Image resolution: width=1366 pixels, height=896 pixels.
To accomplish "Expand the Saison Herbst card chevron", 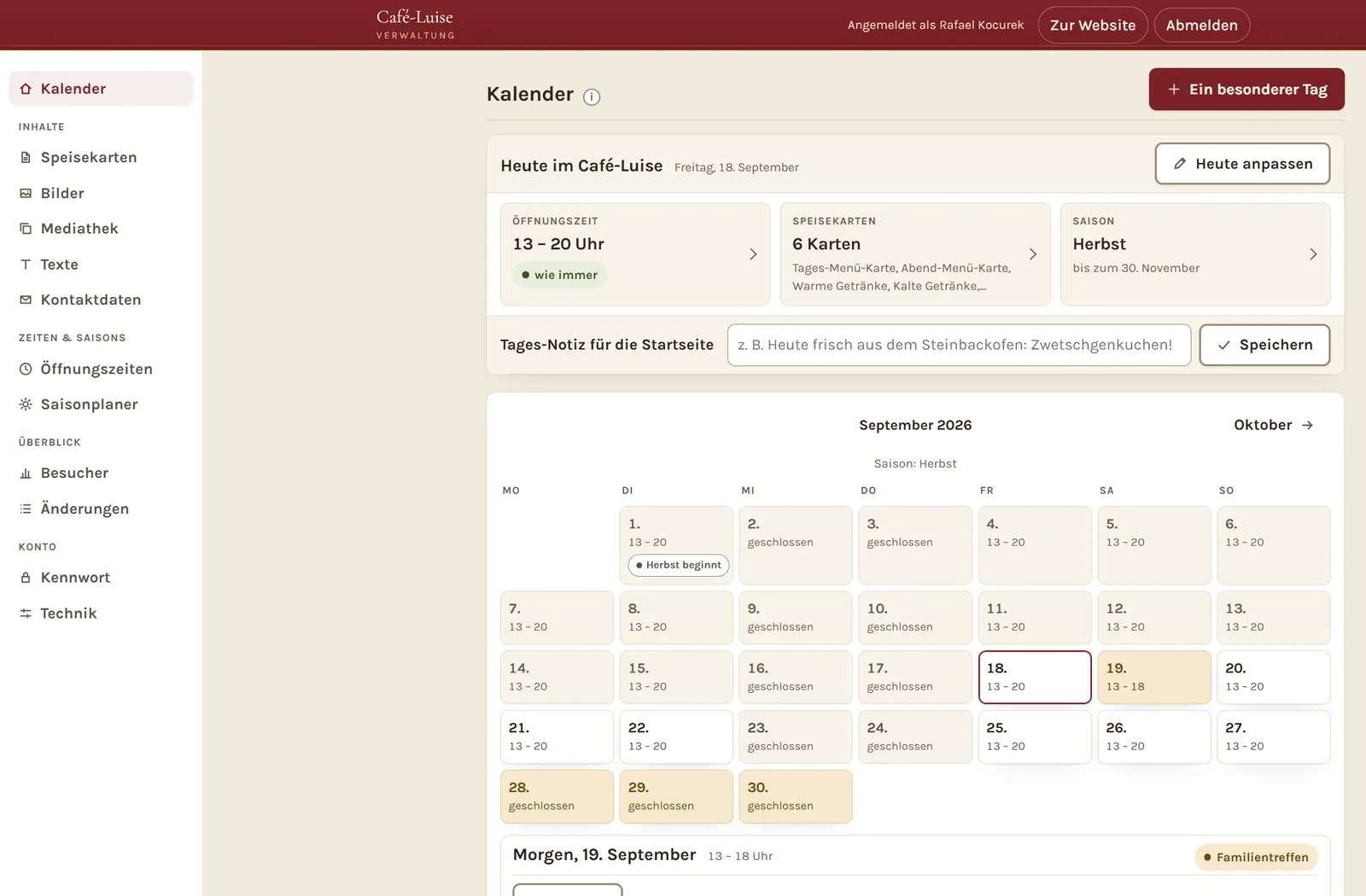I will coord(1313,254).
